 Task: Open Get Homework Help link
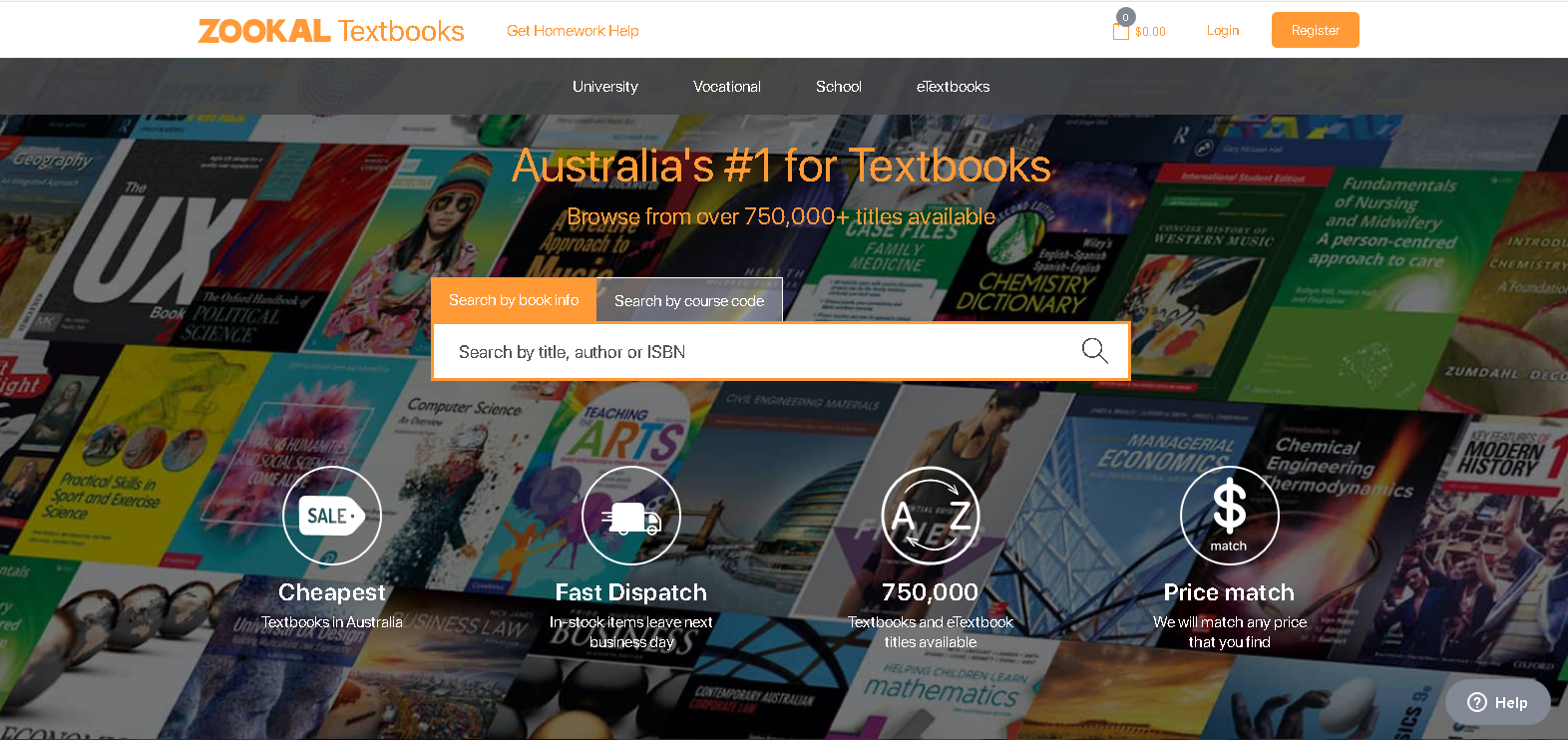(573, 31)
